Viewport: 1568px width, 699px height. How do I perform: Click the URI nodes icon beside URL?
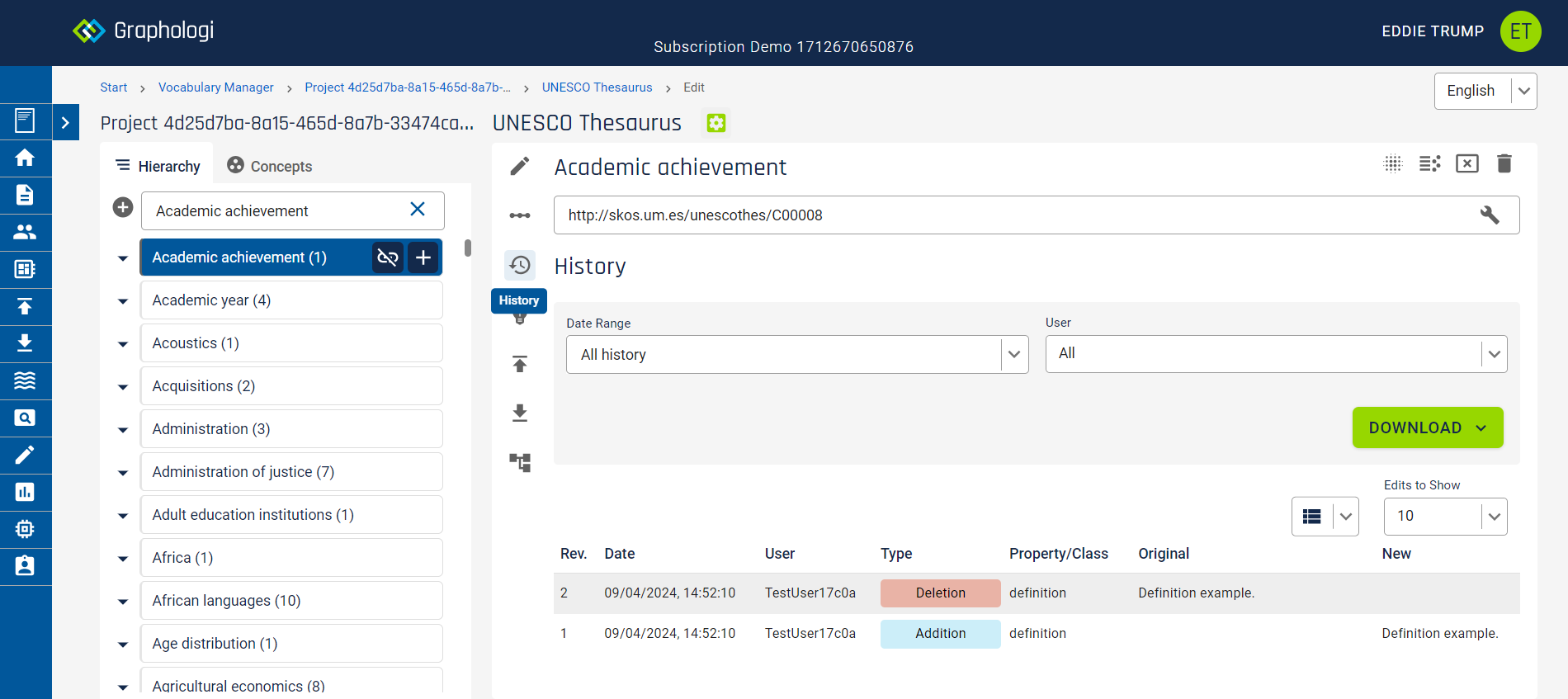520,215
